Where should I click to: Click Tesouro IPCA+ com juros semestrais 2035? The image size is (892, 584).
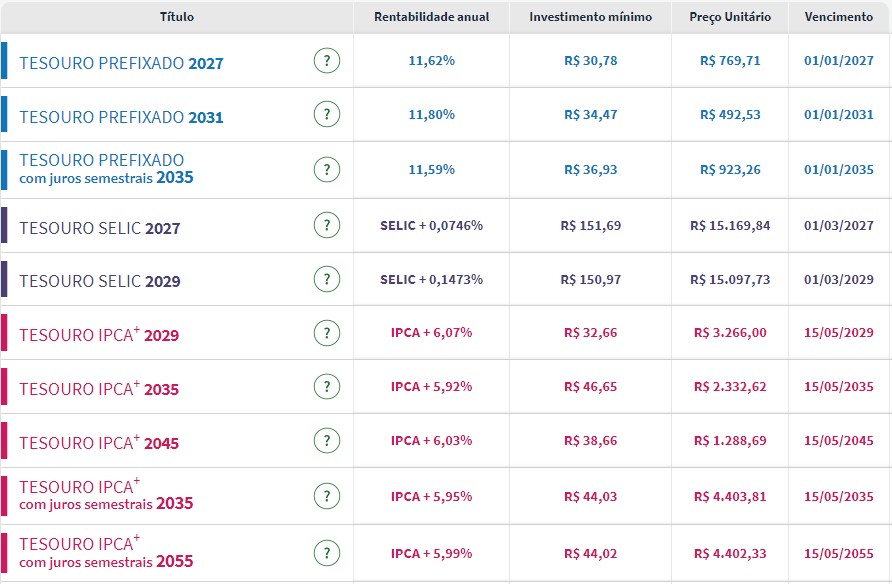pyautogui.click(x=106, y=495)
